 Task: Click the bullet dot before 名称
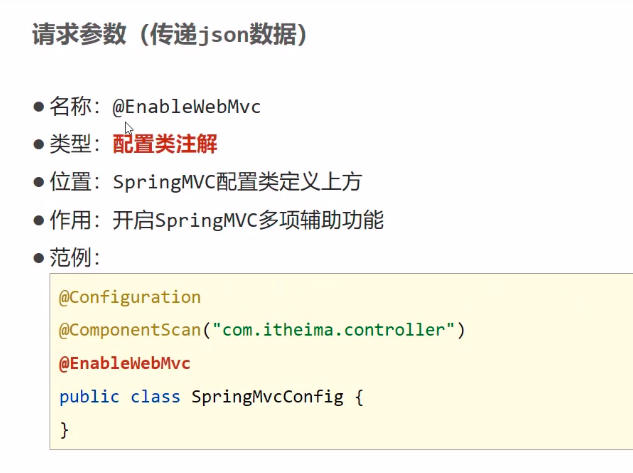click(39, 107)
